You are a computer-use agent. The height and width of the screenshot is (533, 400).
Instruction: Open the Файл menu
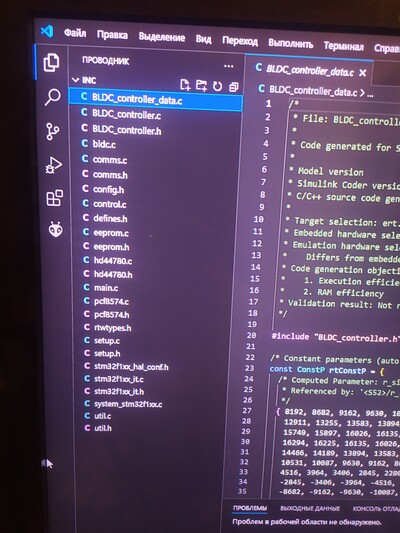point(75,33)
